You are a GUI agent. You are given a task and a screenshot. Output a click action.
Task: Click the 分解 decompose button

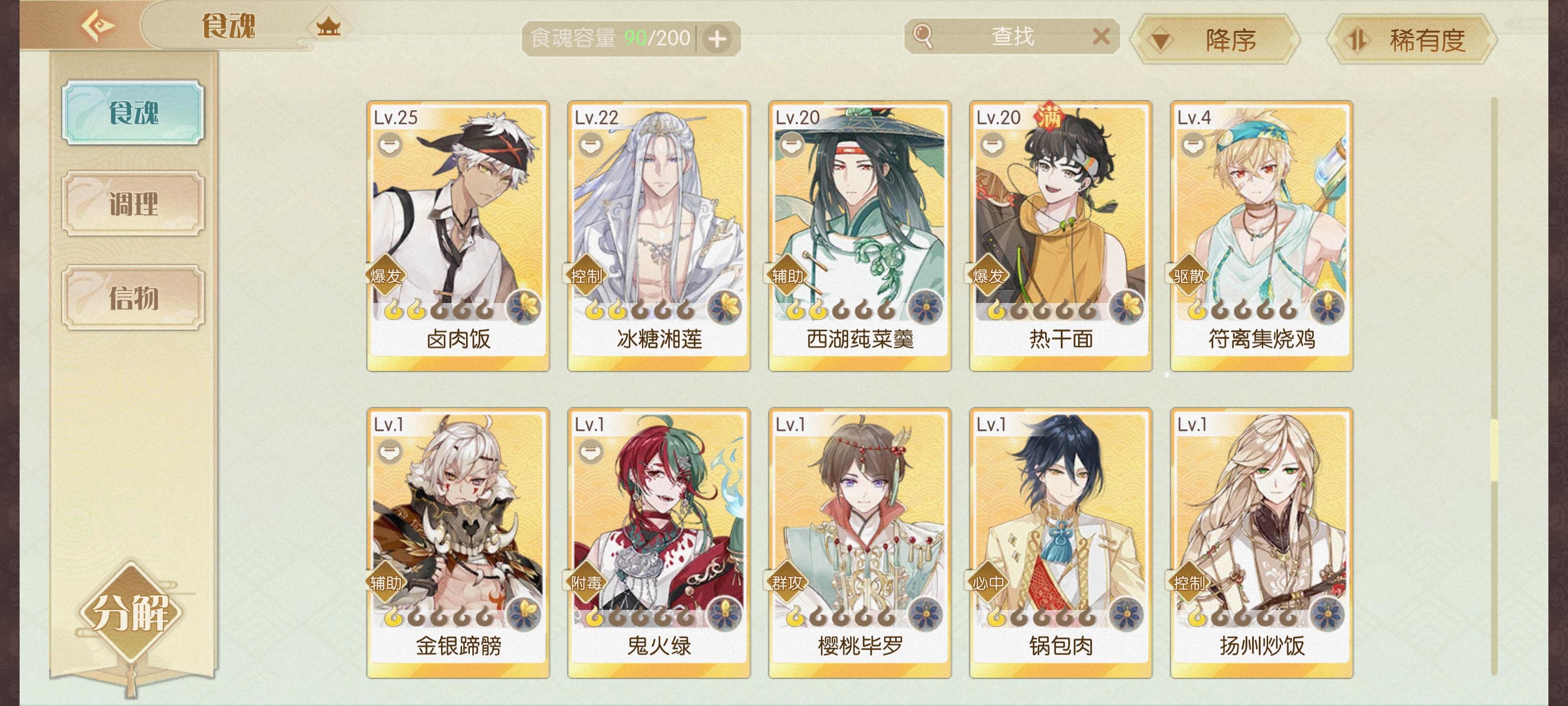coord(131,613)
